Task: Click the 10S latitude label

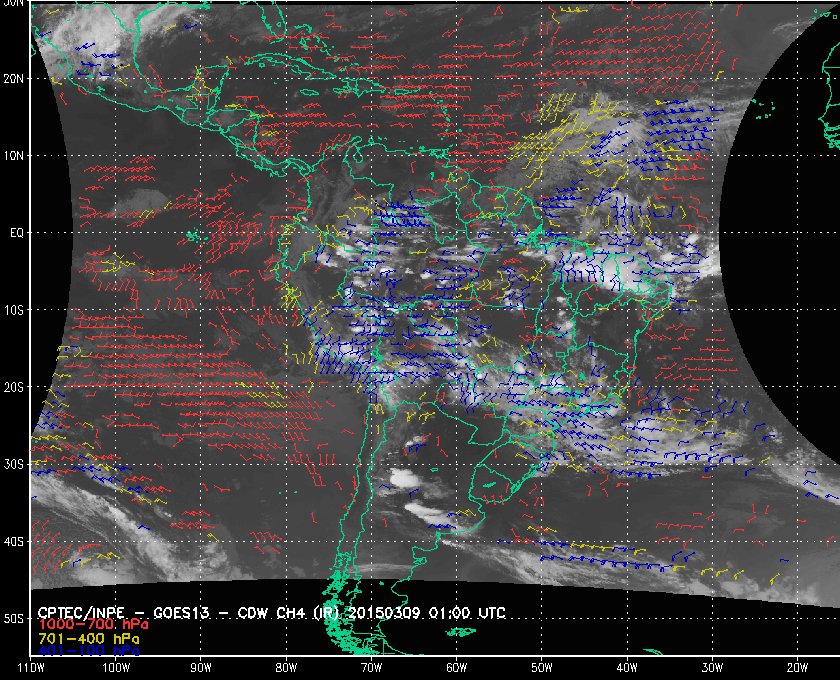Action: [x=12, y=310]
